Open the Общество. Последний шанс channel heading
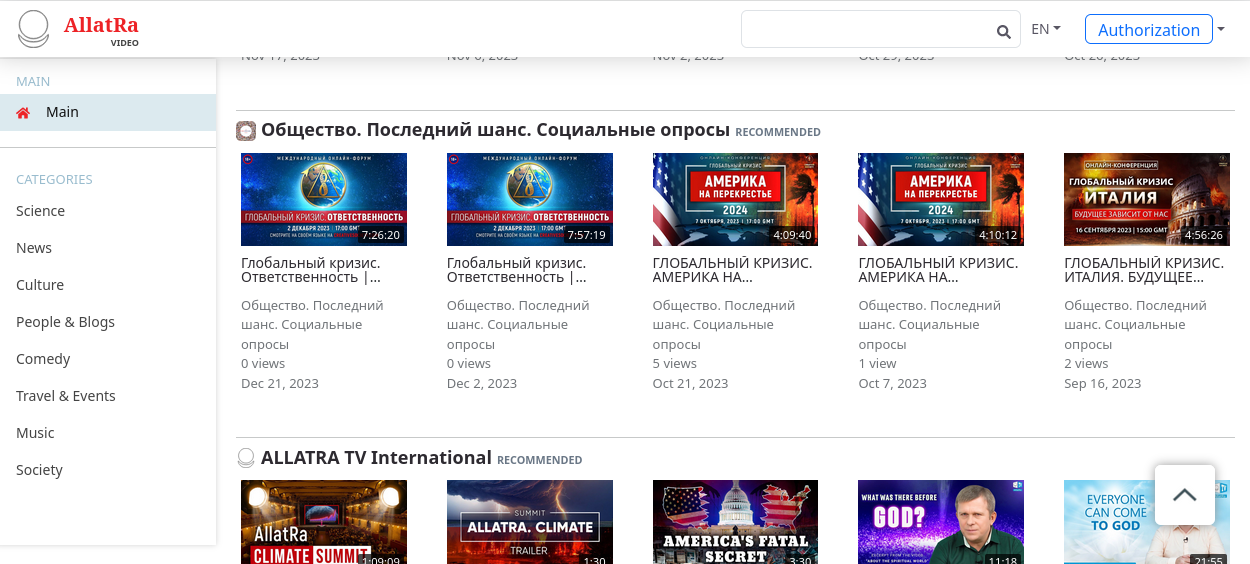 495,130
